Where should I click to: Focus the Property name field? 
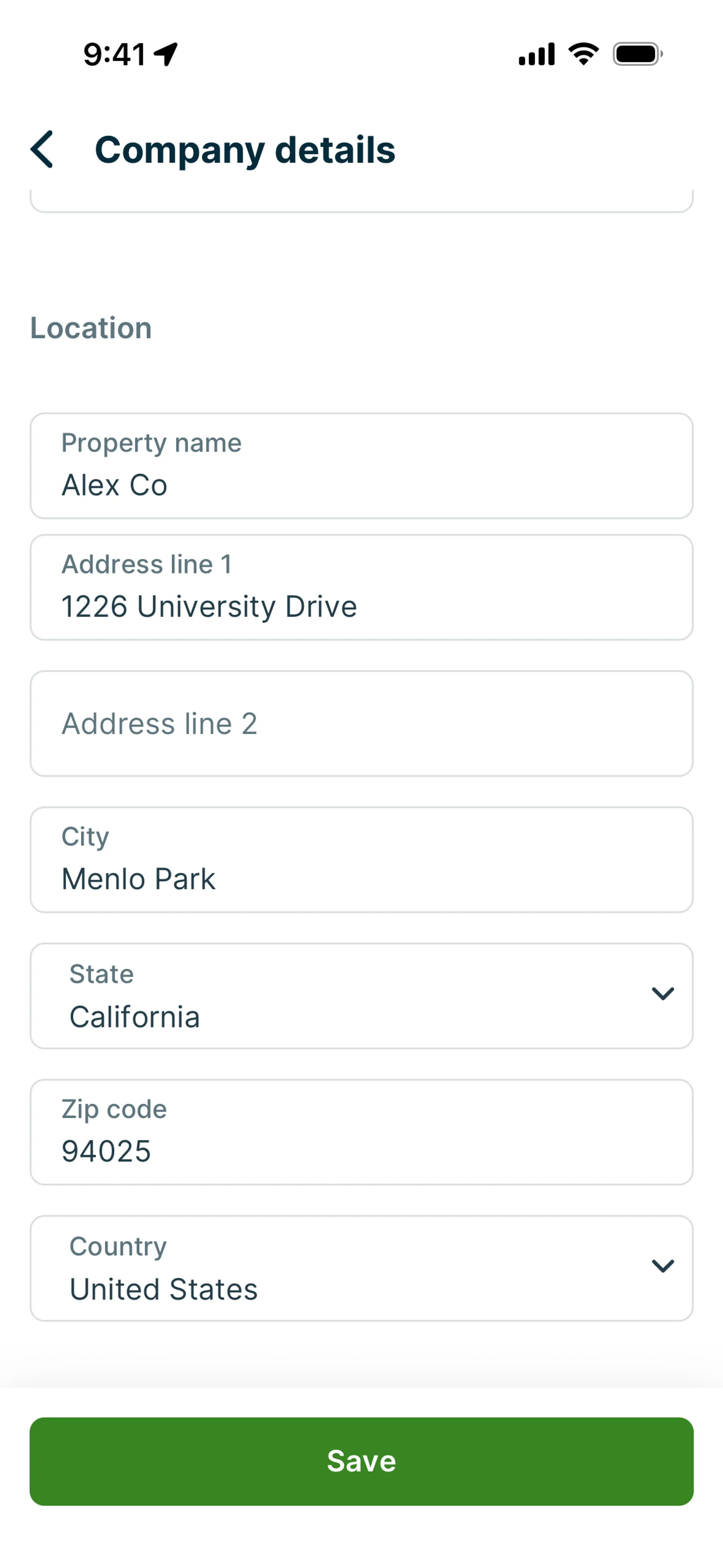click(x=361, y=466)
